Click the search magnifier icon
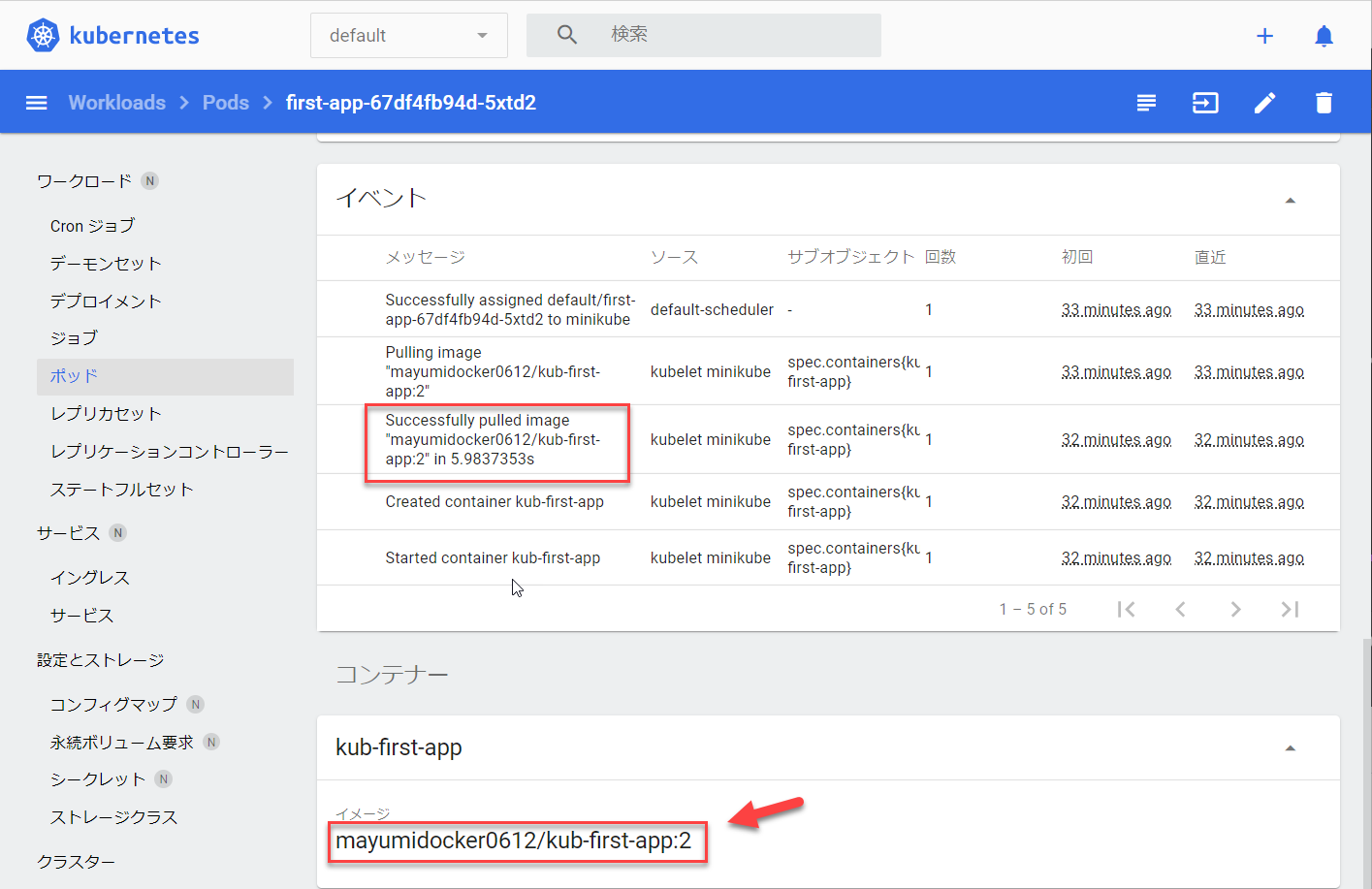Viewport: 1372px width, 889px height. pos(567,35)
